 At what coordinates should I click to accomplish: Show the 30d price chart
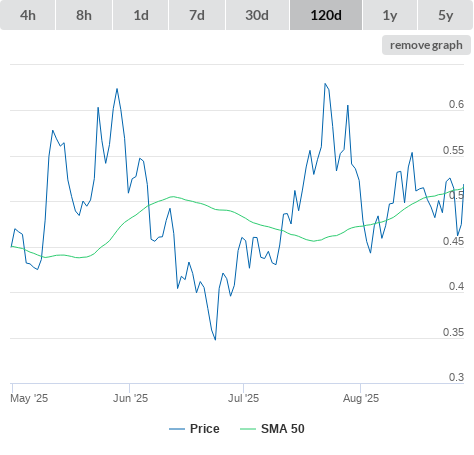[x=257, y=15]
